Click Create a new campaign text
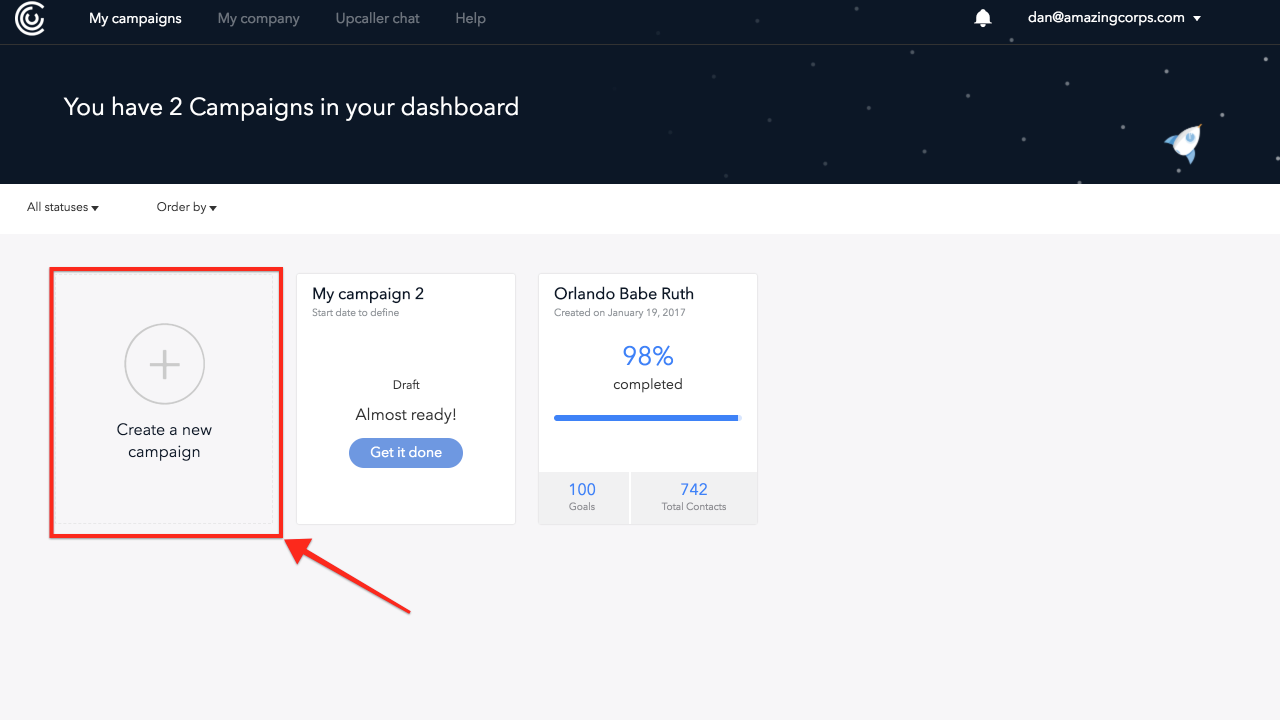The image size is (1280, 720). click(165, 441)
